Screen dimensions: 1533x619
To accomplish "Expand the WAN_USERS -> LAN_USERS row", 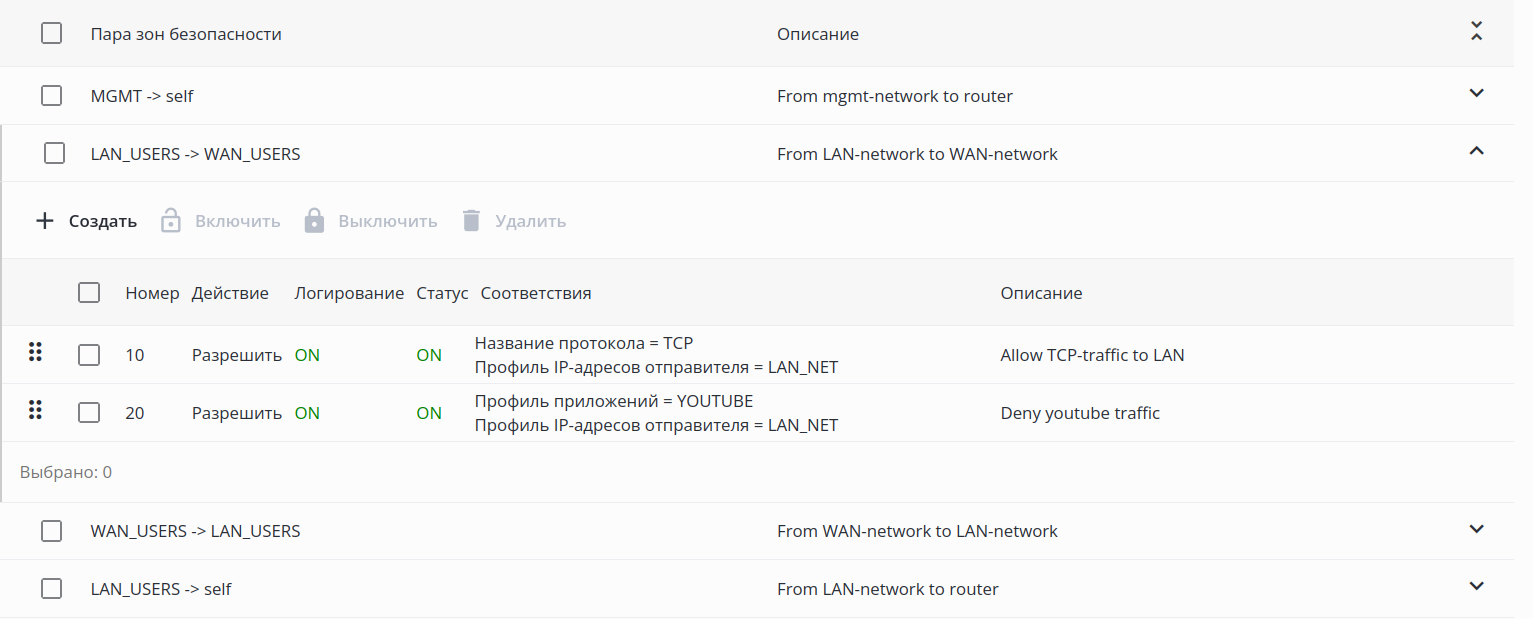I will [1476, 529].
